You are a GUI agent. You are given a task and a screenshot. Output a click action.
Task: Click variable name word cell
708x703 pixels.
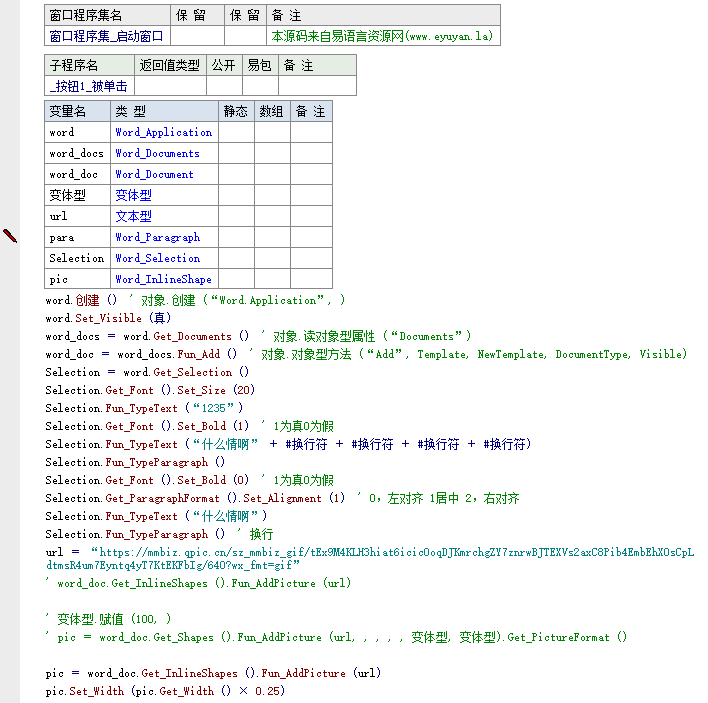click(77, 132)
